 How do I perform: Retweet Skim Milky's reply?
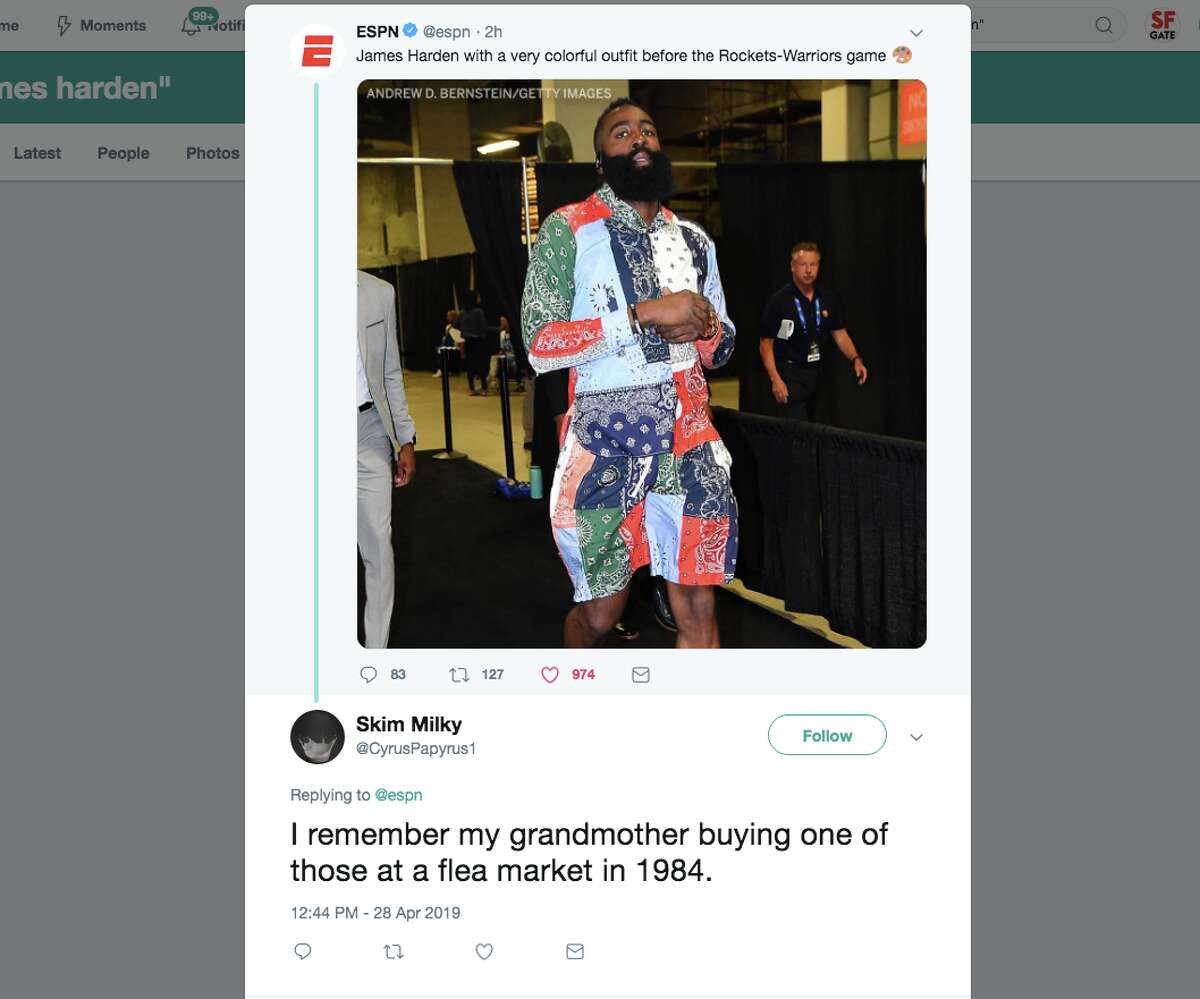pos(393,951)
